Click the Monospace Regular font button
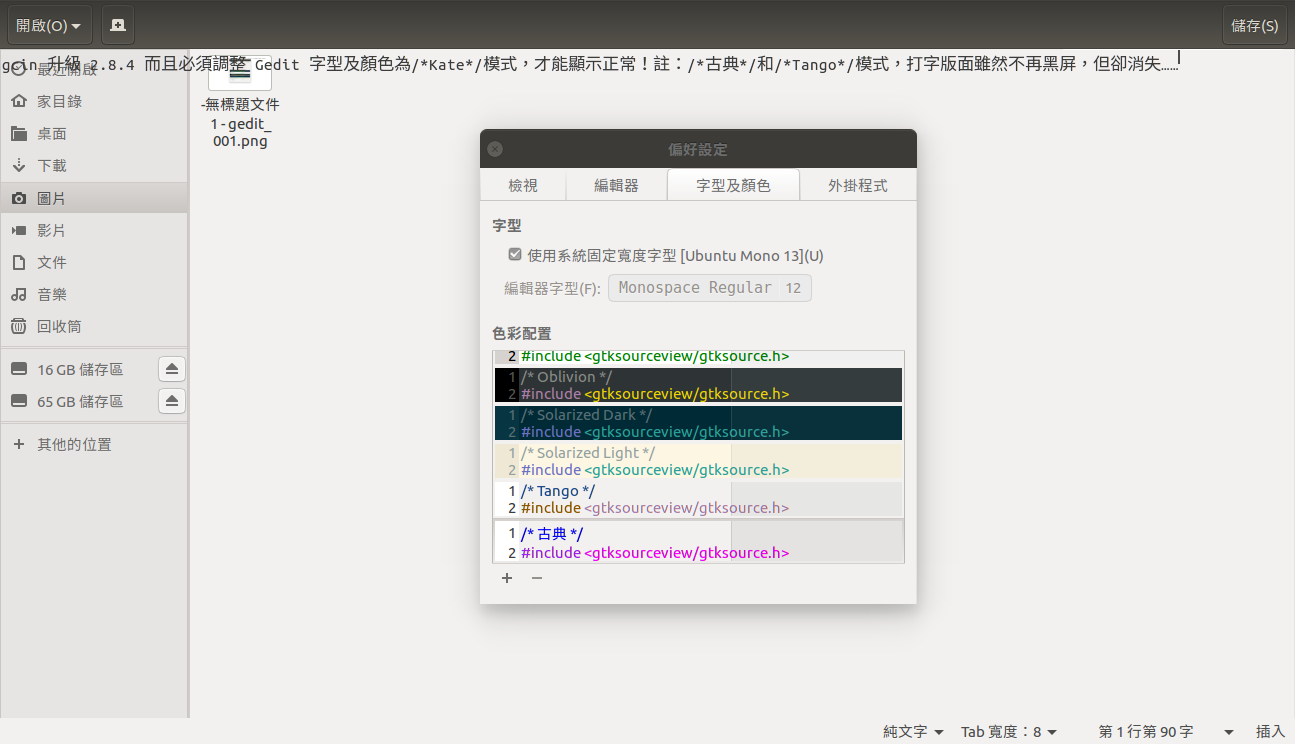Viewport: 1295px width, 744px height. (x=710, y=288)
